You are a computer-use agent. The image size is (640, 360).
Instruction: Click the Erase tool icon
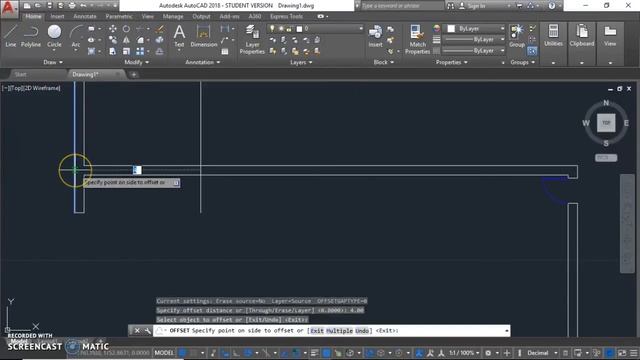point(160,29)
